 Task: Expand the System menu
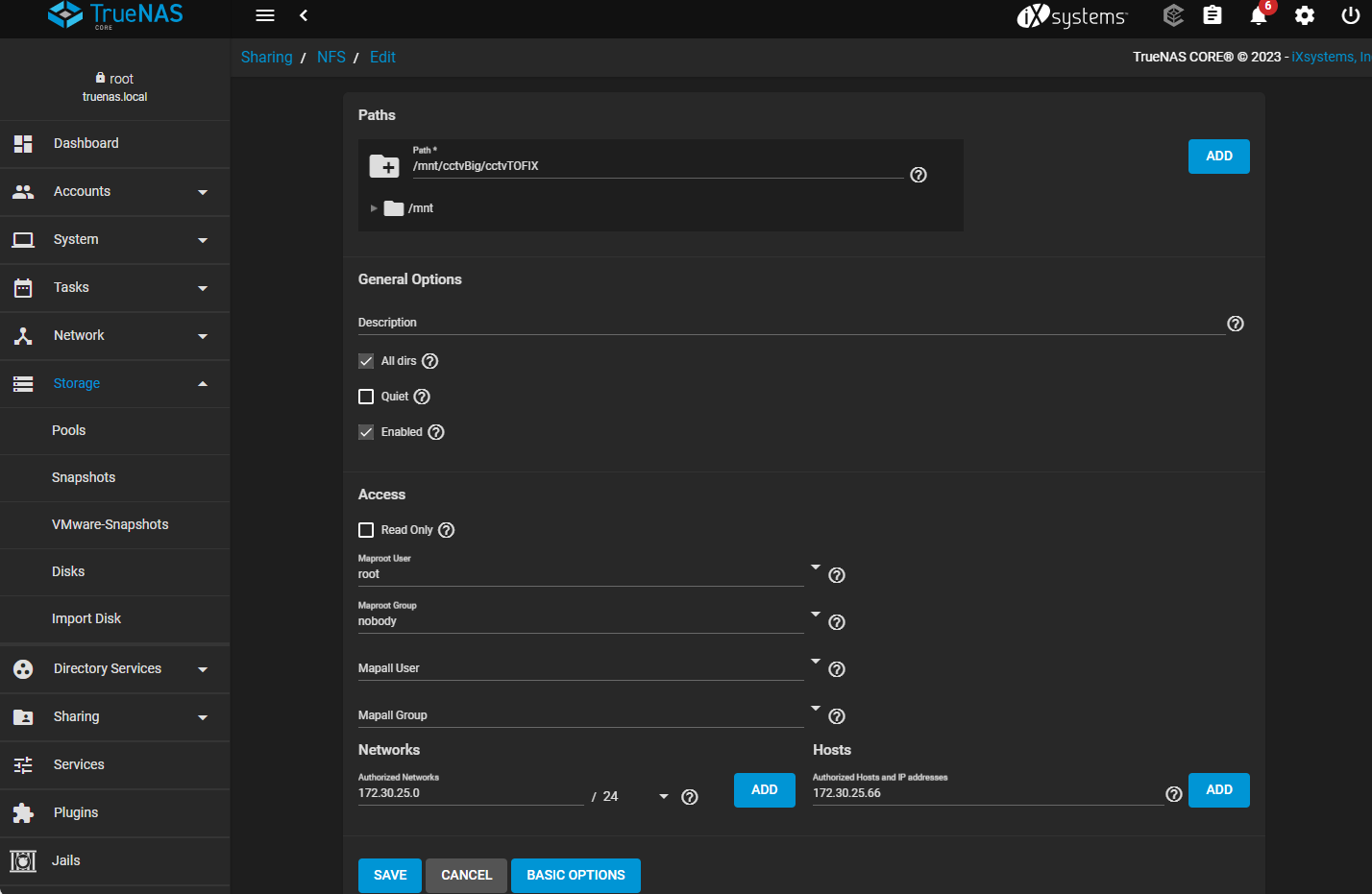point(115,240)
